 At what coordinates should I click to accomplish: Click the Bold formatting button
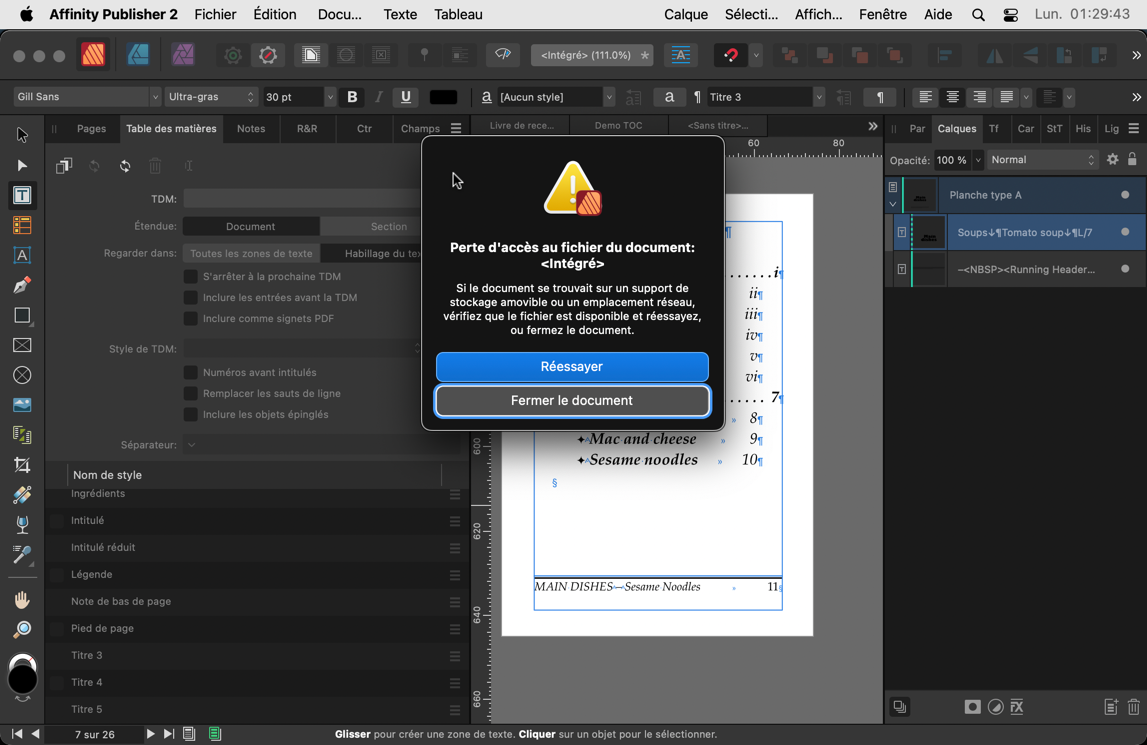tap(352, 97)
